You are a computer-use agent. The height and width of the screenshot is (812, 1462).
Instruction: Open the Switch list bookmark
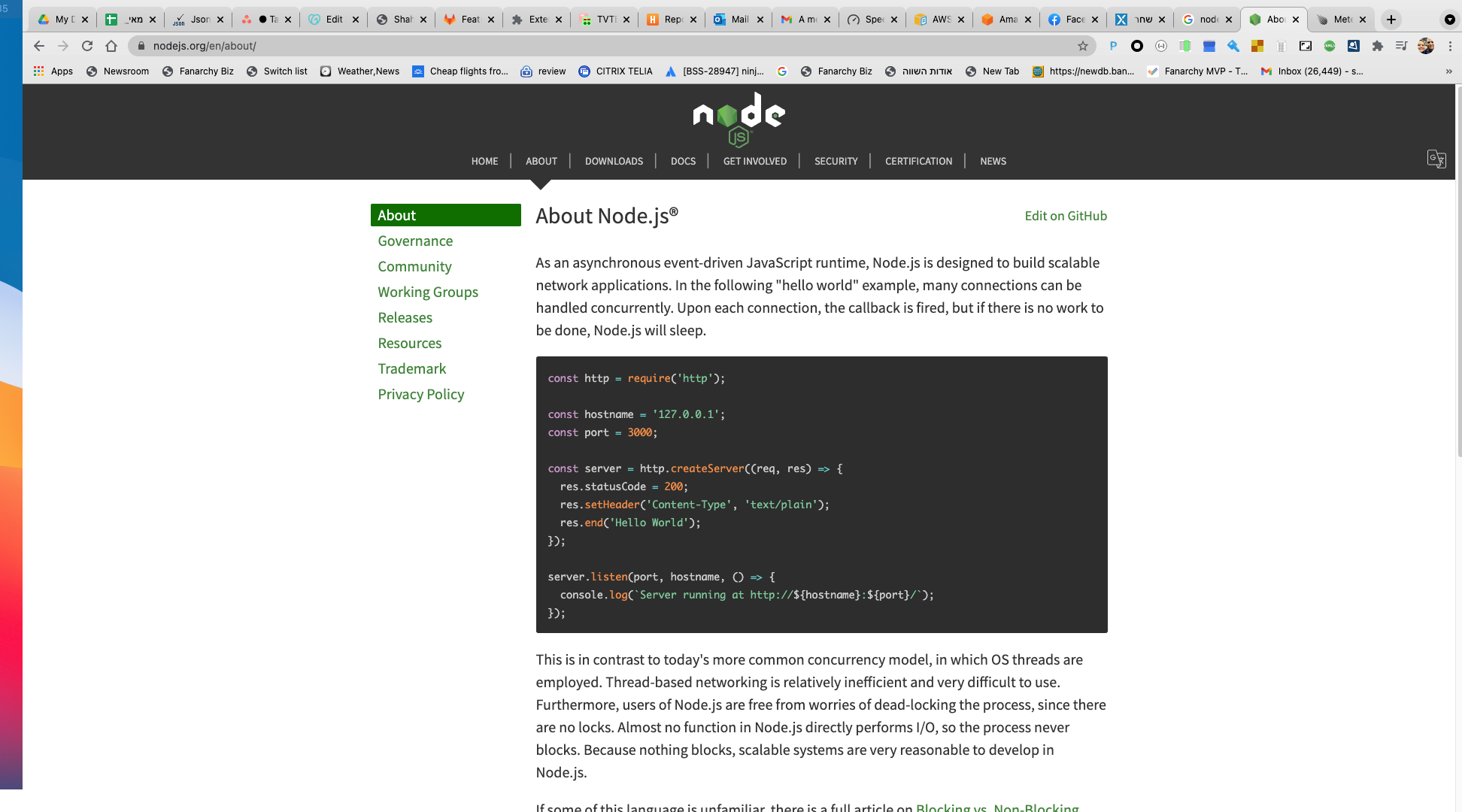(277, 71)
